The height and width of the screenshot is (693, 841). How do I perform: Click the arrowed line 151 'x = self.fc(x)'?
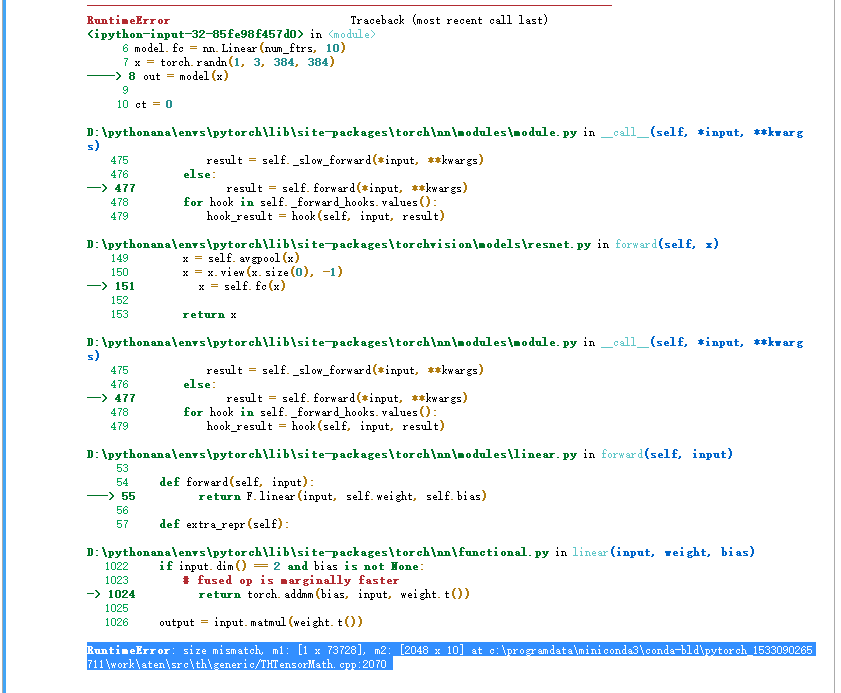[x=241, y=286]
